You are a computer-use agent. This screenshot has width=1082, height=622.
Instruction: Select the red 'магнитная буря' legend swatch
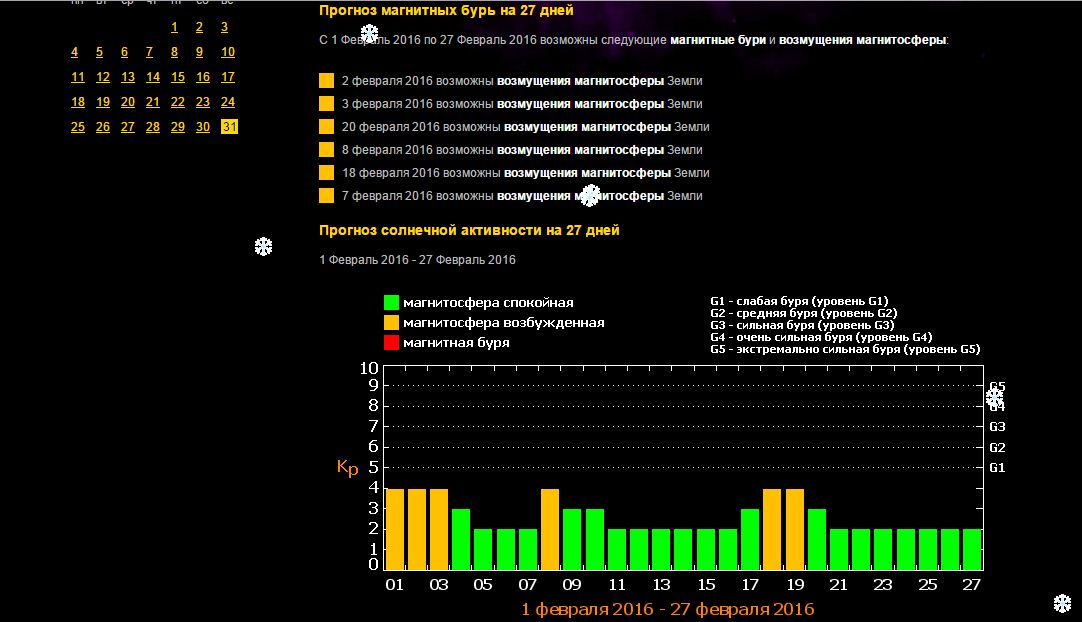[x=392, y=343]
